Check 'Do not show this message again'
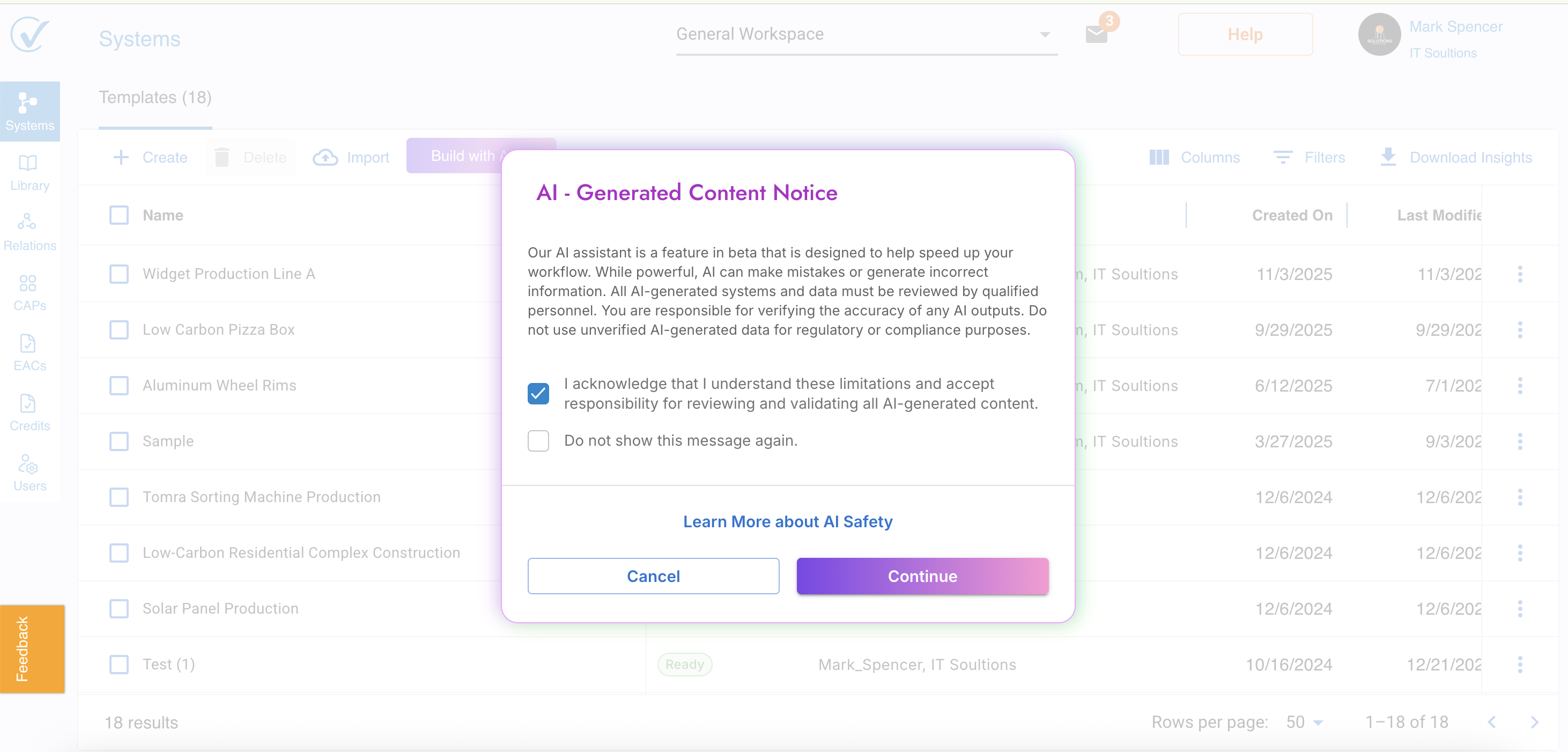This screenshot has width=1568, height=752. [x=538, y=440]
